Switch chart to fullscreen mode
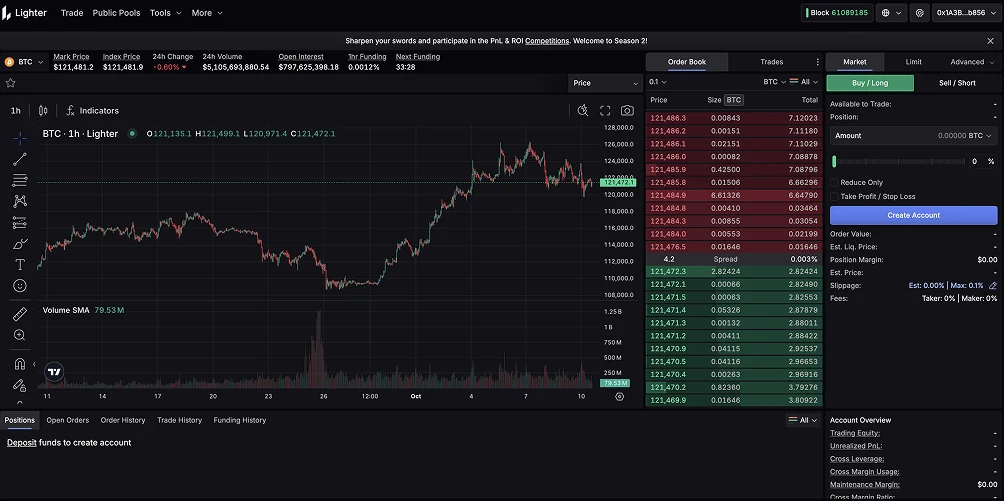1004x501 pixels. 605,111
